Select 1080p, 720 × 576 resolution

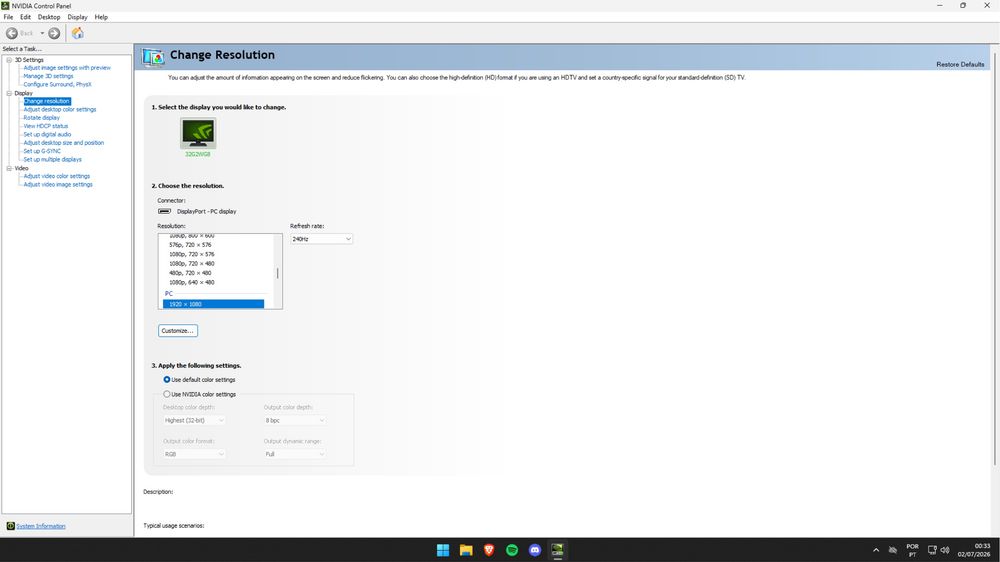pos(191,254)
